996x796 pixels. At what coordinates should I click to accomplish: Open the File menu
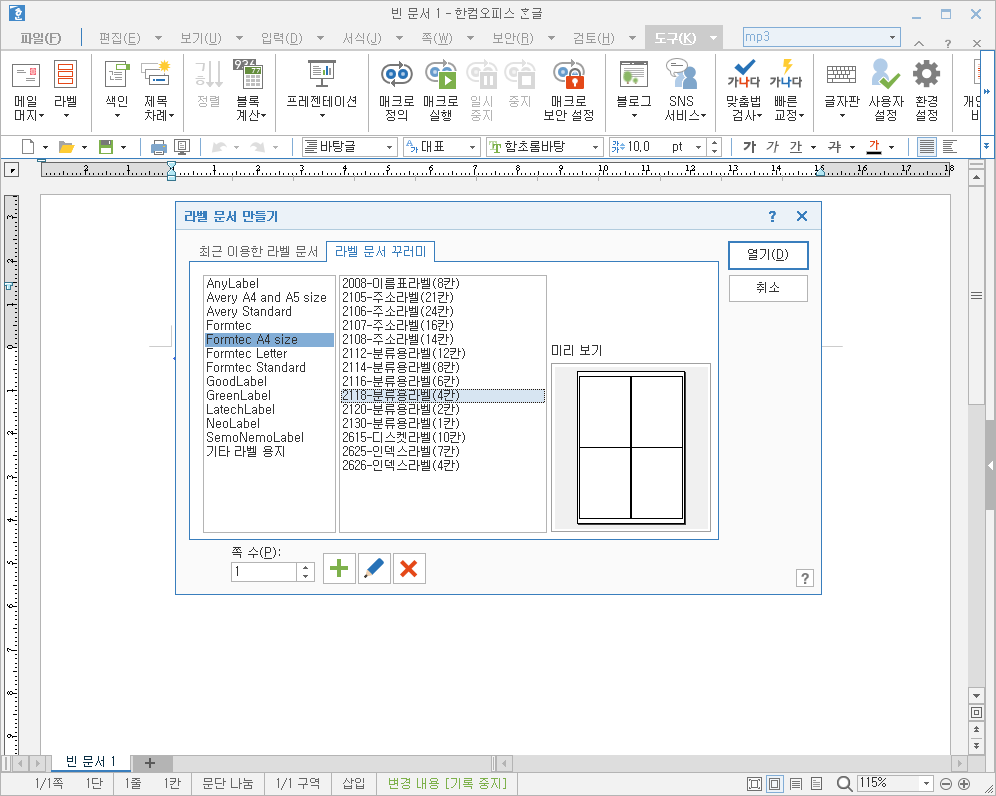(x=40, y=39)
